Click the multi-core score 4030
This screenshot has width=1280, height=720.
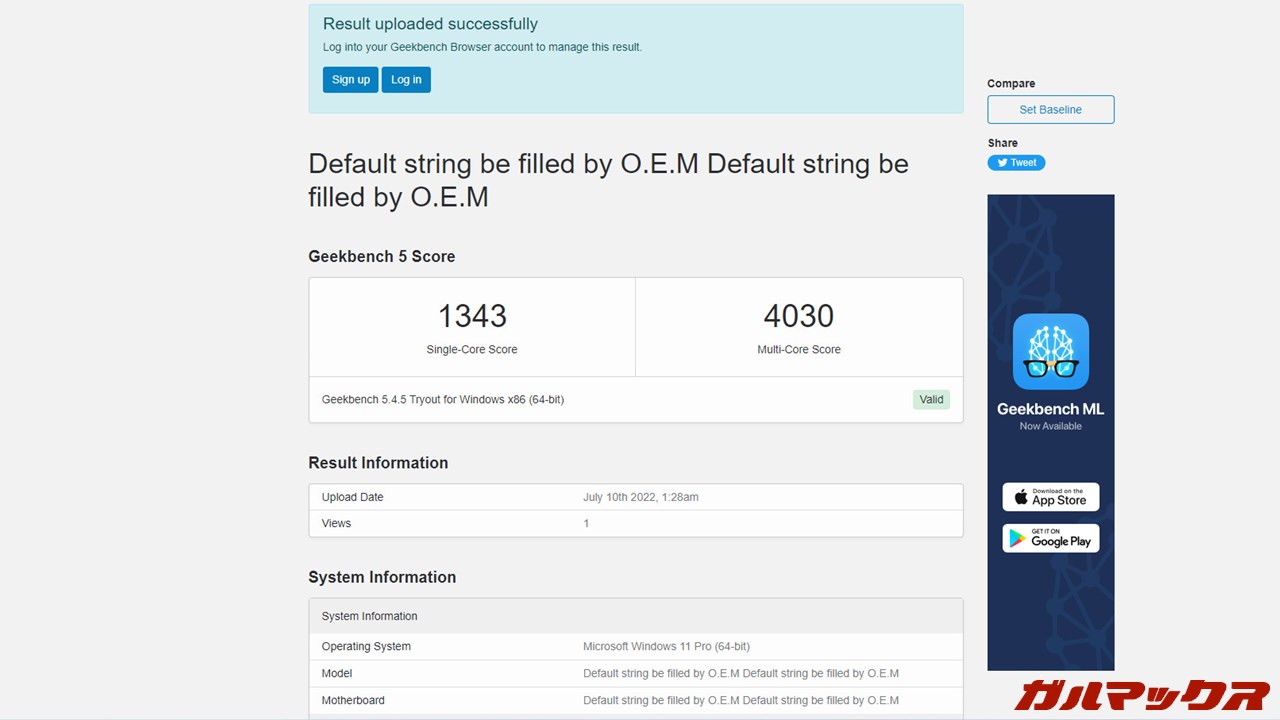pyautogui.click(x=798, y=316)
